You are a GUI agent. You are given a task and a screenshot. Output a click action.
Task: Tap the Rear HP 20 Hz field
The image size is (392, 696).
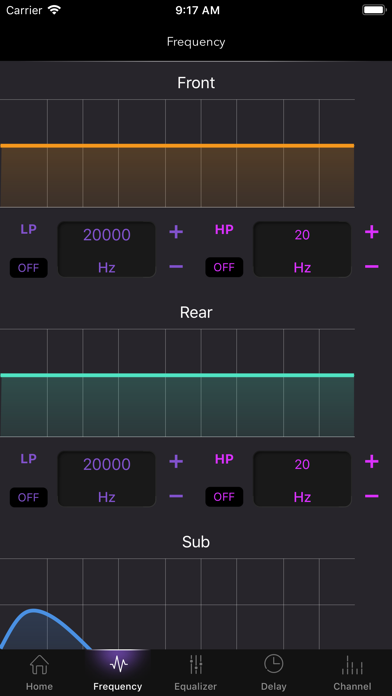tap(302, 479)
